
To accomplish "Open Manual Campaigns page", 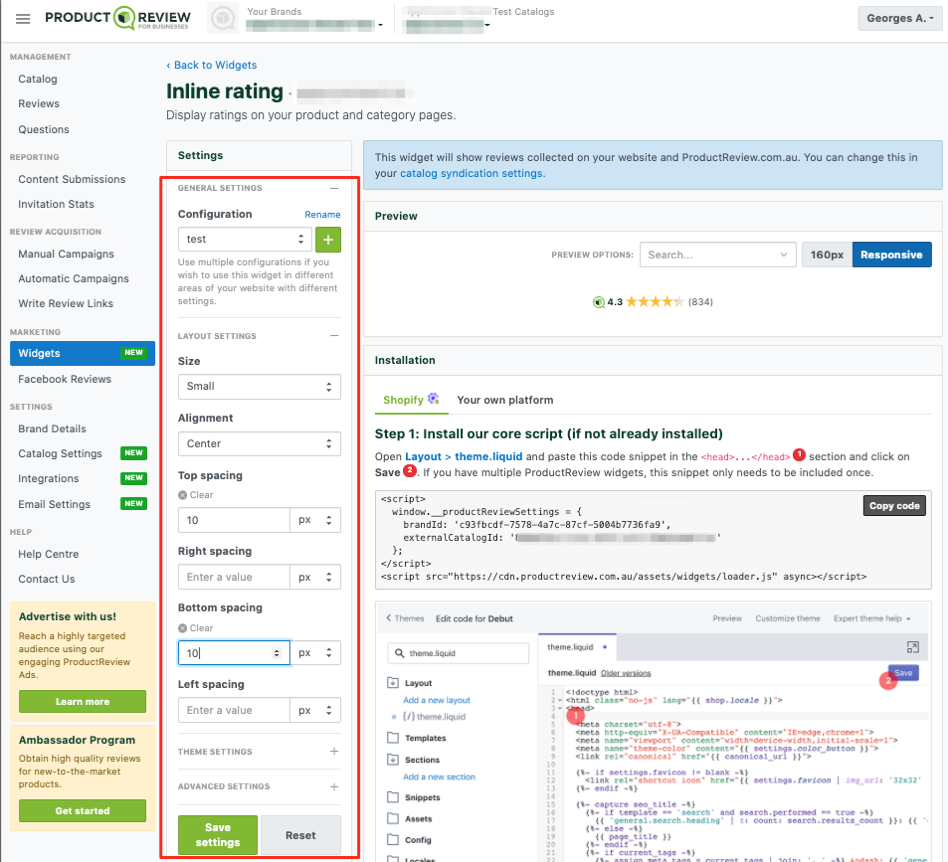I will pos(66,254).
